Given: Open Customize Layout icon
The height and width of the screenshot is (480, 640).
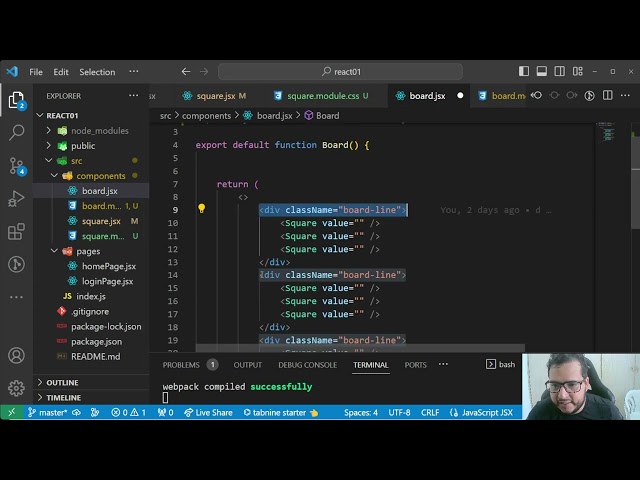Looking at the screenshot, I should 578,71.
